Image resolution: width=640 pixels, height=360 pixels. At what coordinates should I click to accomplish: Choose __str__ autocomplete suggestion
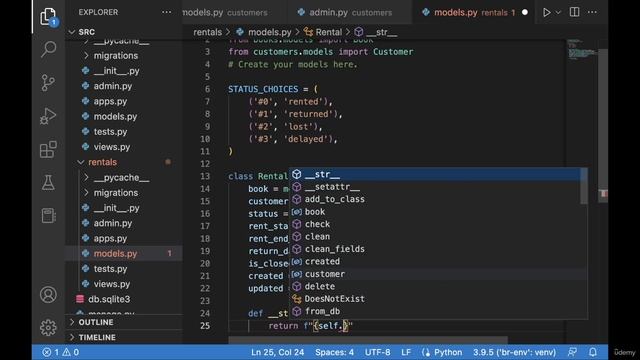[435, 174]
